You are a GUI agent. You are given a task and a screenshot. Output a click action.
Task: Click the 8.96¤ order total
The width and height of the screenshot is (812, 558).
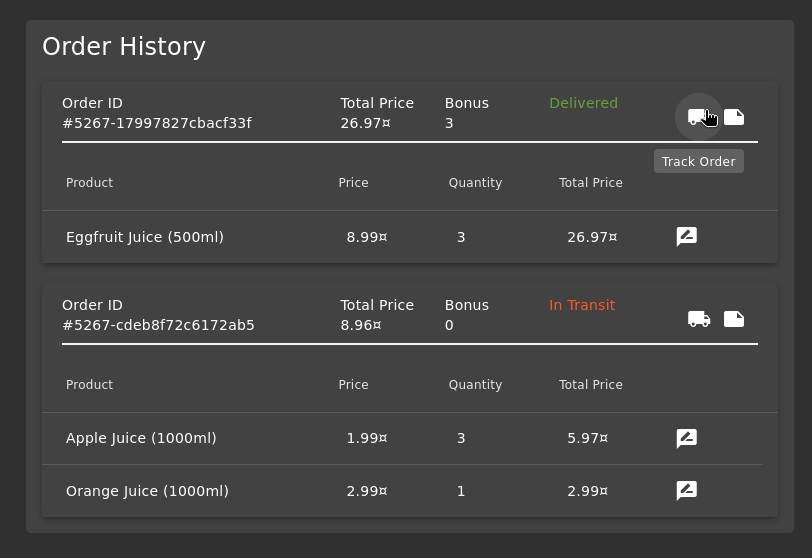point(361,325)
